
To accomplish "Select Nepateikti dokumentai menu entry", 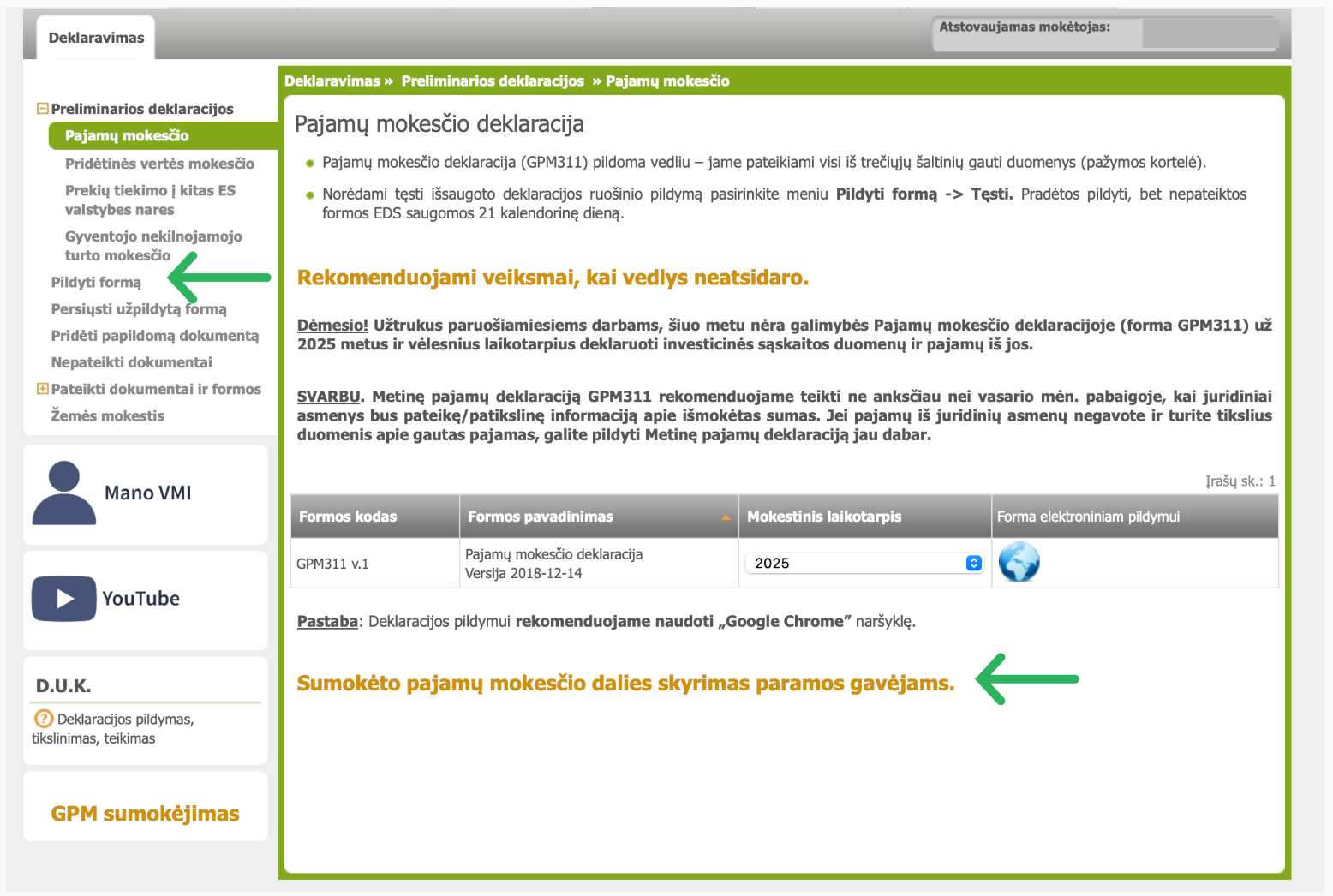I will pos(131,362).
